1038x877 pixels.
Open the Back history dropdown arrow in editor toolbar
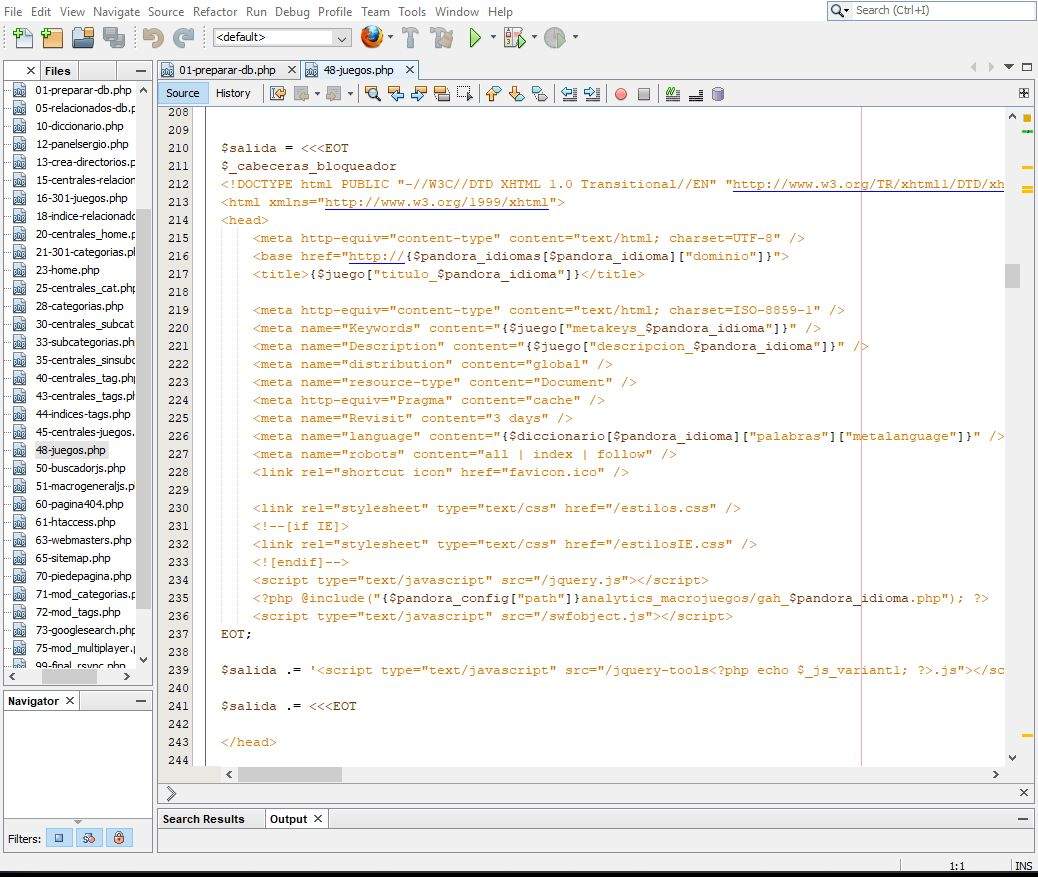pos(317,94)
